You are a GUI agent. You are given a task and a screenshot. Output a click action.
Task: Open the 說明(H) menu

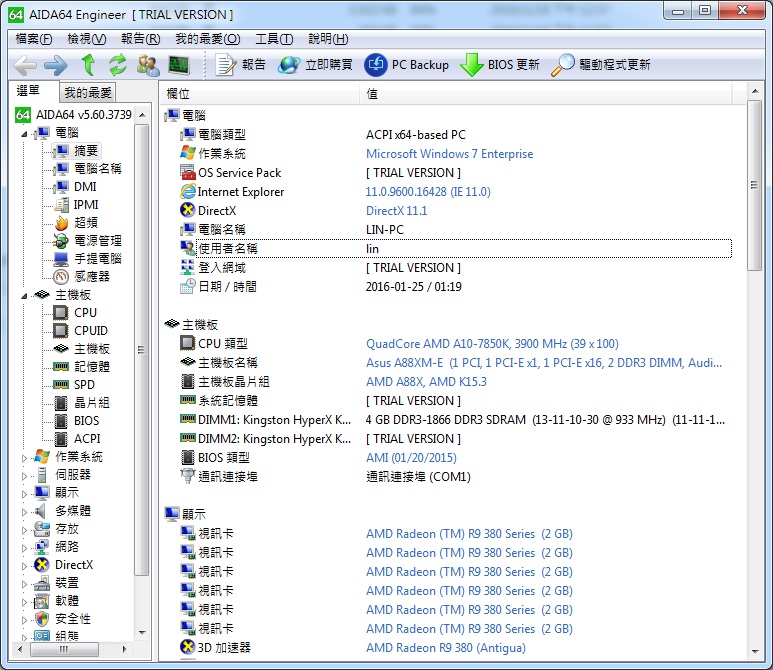pos(328,38)
